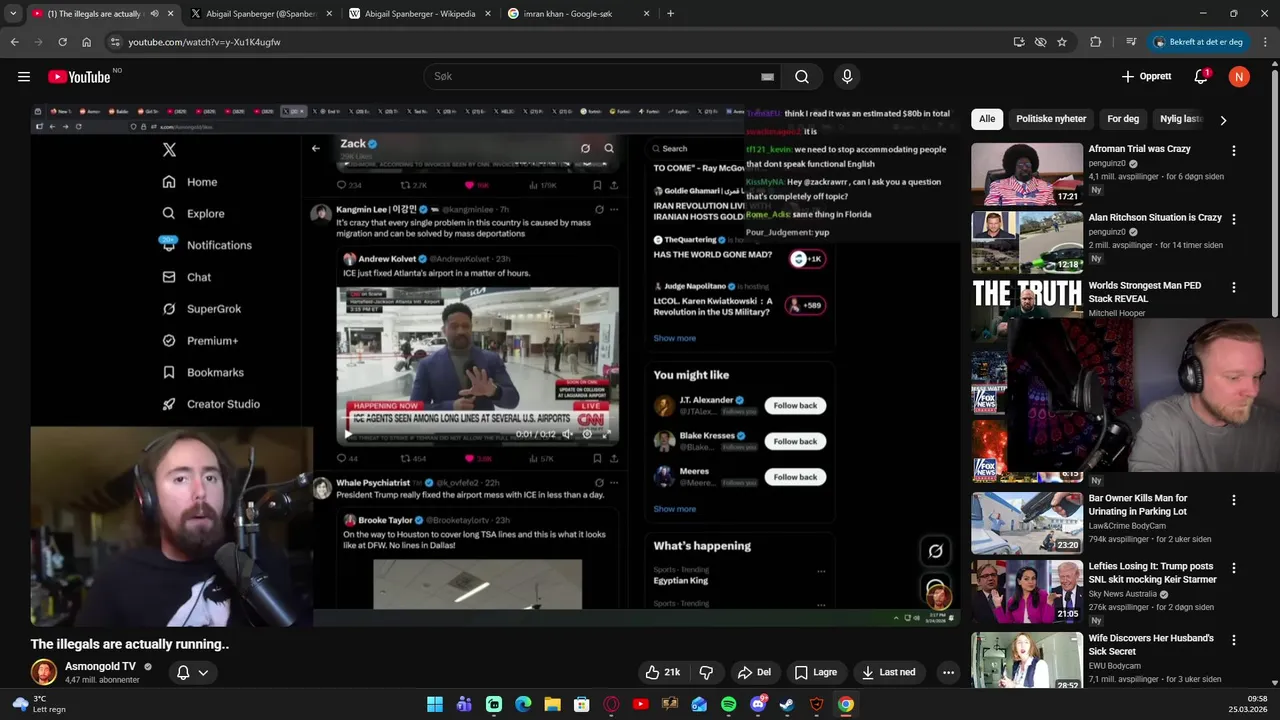Open more actions ellipsis under the video
Screen dimensions: 1280x720
[x=948, y=672]
